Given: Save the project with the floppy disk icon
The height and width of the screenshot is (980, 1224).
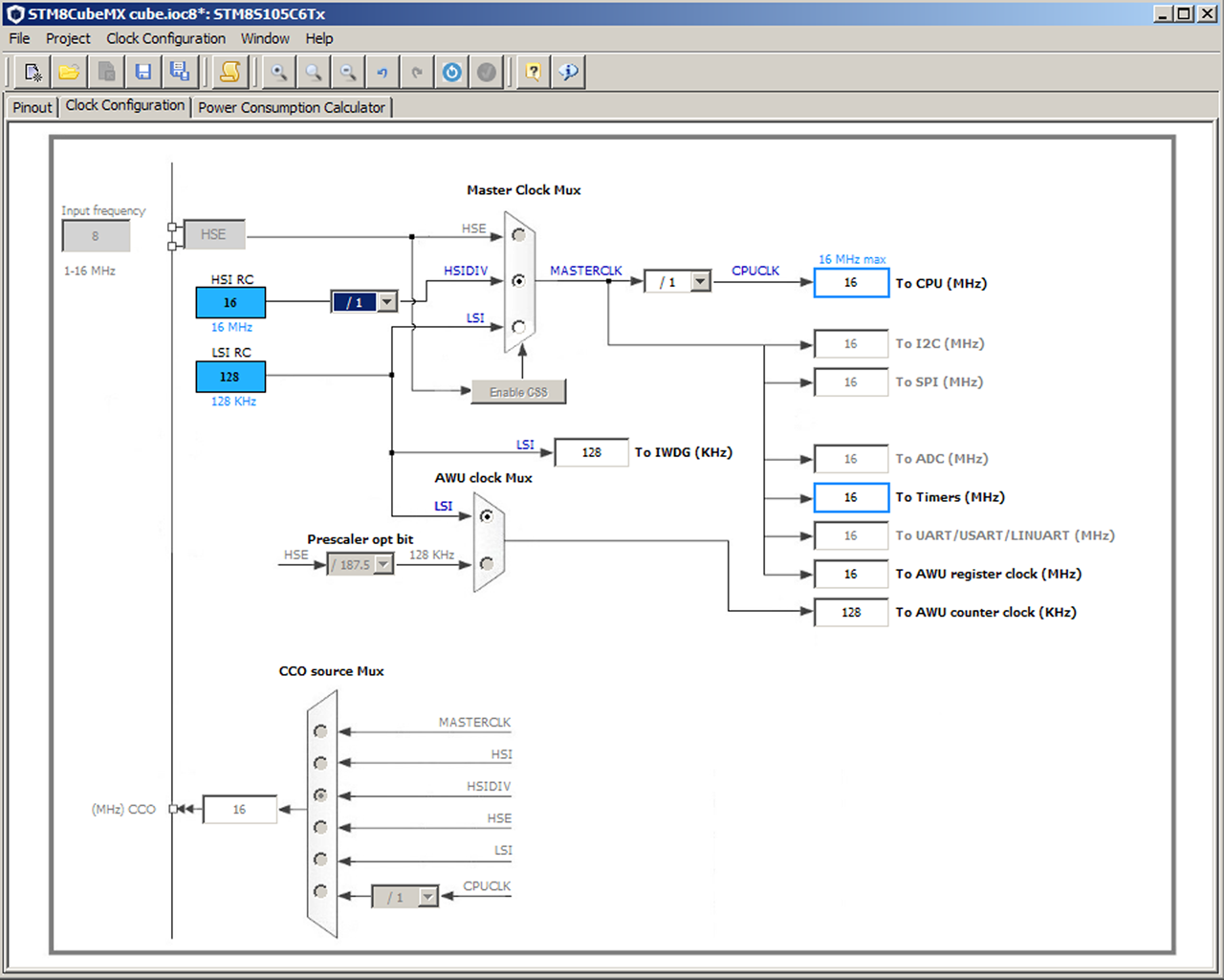Looking at the screenshot, I should 143,72.
